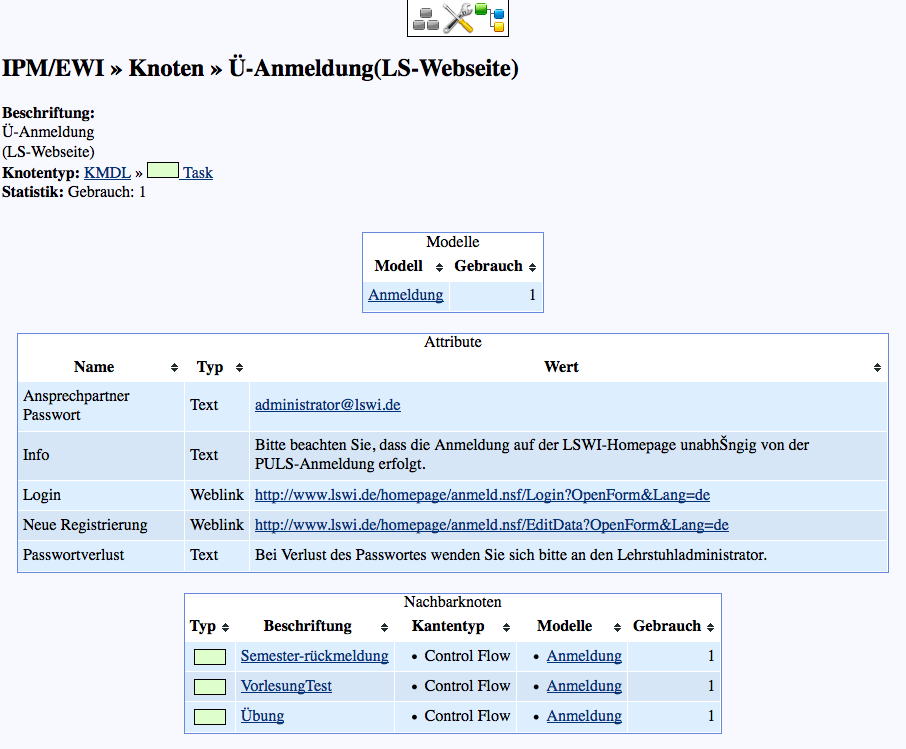The width and height of the screenshot is (906, 749).
Task: Click green swatch in Semester-rückmeldung row
Action: [x=210, y=657]
